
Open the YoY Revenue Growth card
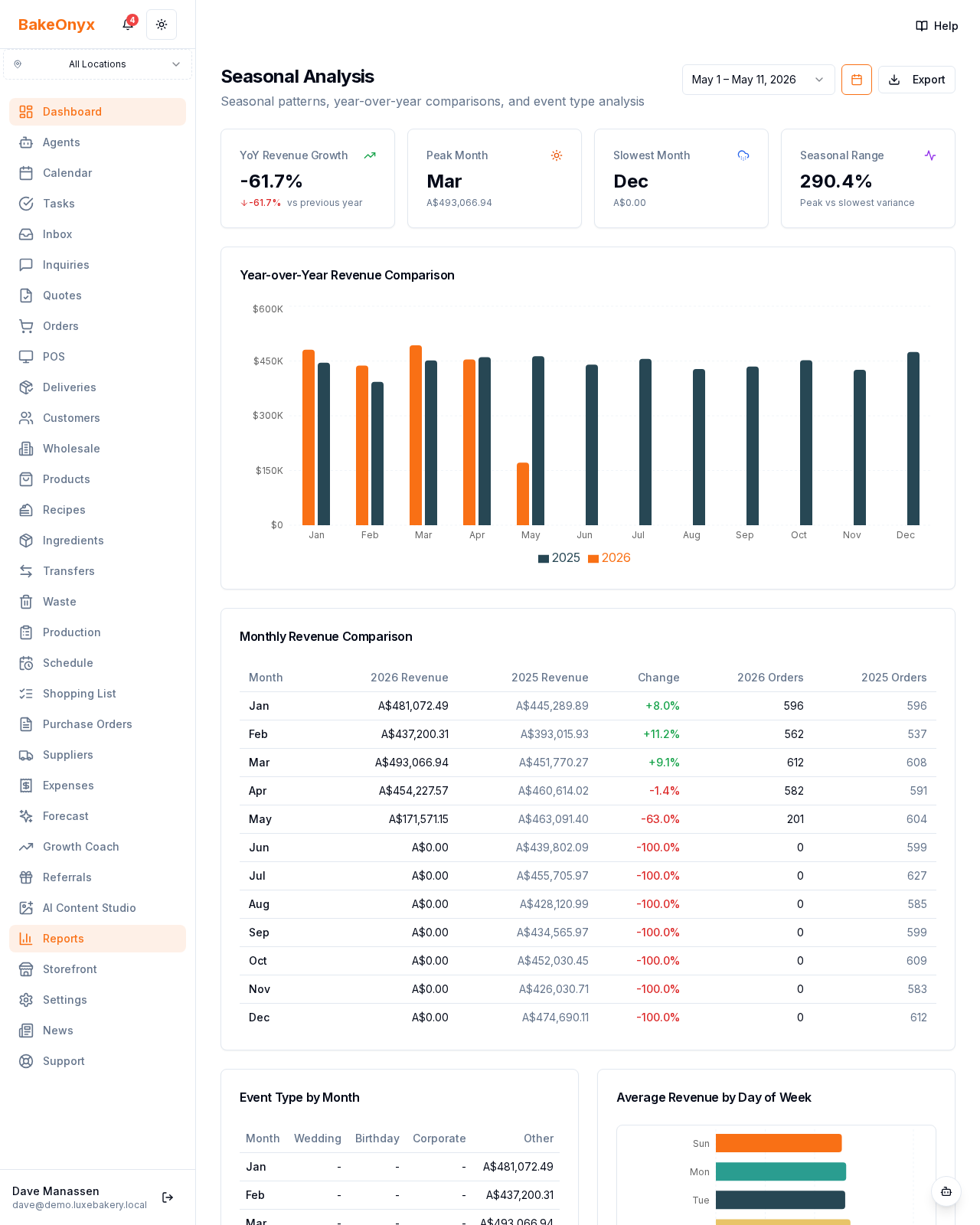point(308,178)
